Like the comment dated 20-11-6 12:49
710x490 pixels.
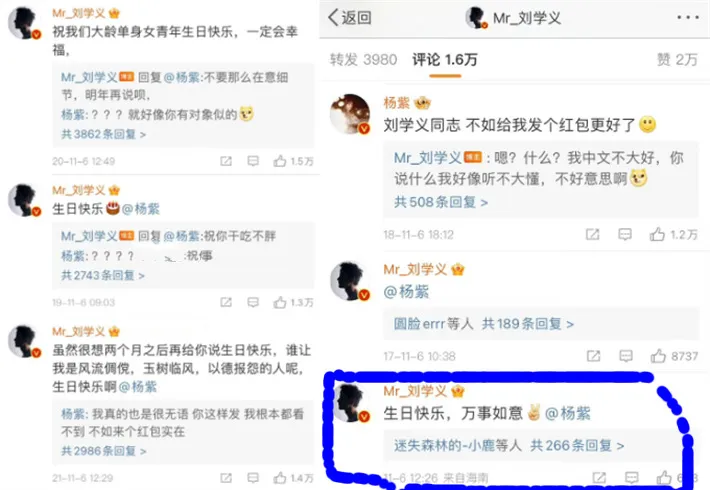click(x=280, y=161)
